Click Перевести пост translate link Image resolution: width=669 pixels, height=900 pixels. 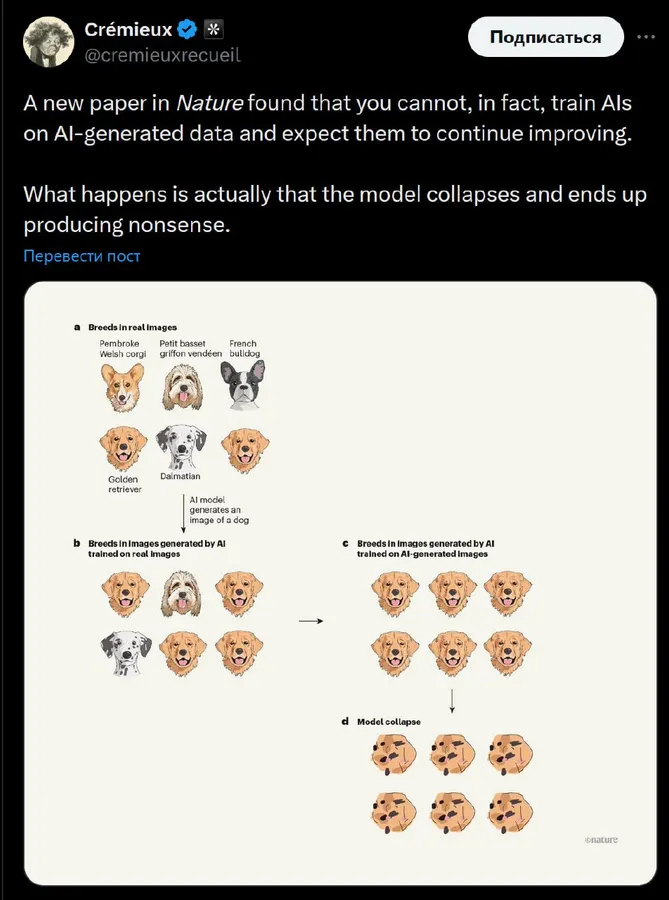click(82, 256)
